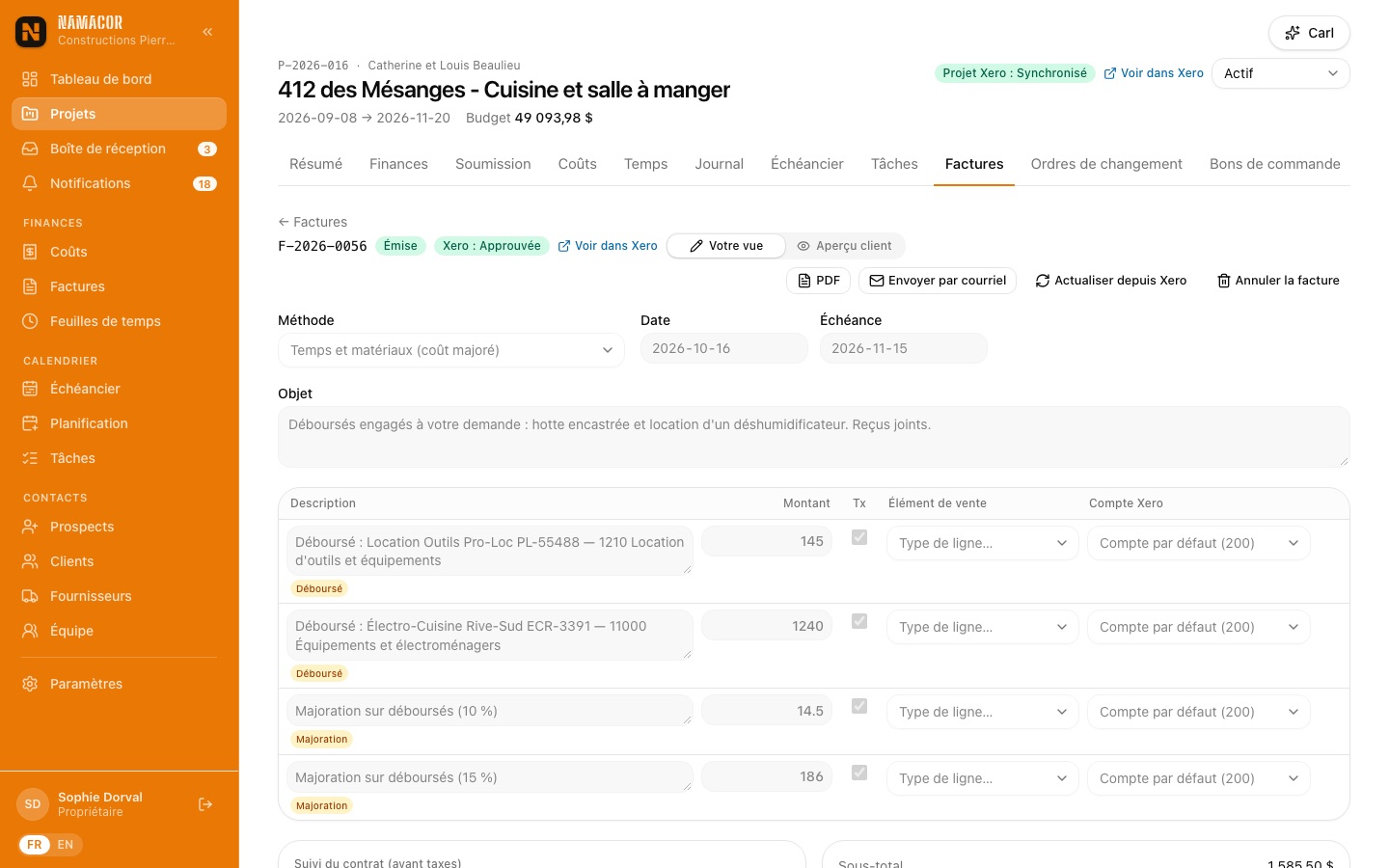Click Envoyer par courriel button

coord(938,281)
